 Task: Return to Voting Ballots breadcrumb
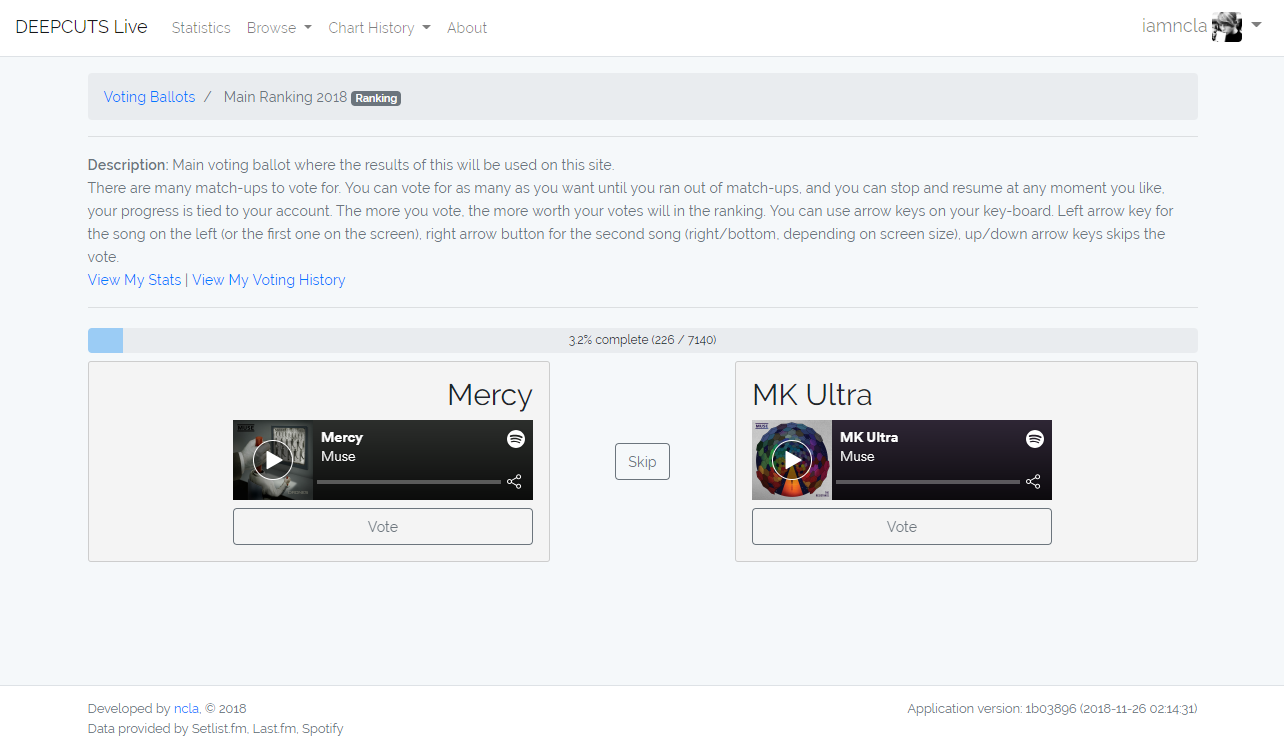[150, 97]
